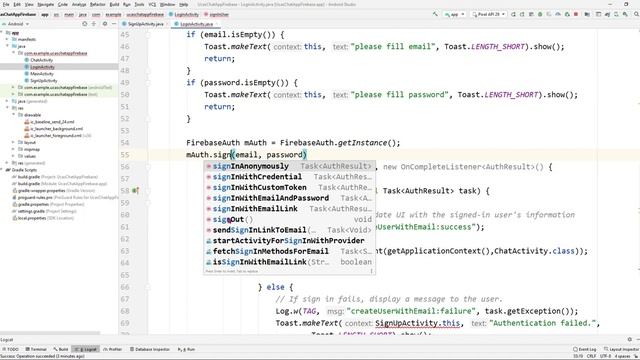
Task: Click the red Stop button in toolbar
Action: click(576, 14)
